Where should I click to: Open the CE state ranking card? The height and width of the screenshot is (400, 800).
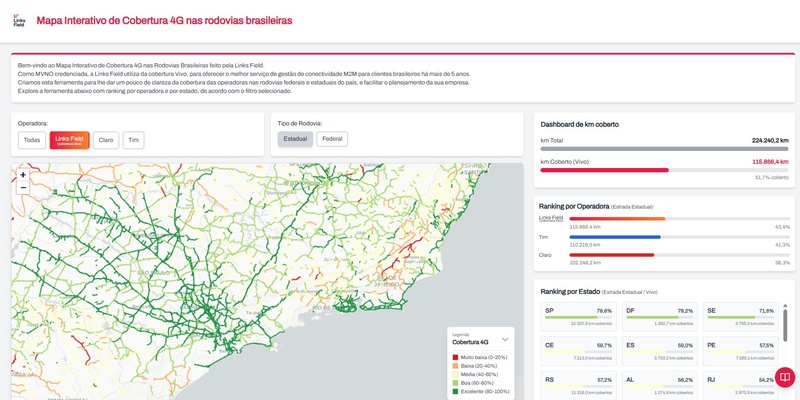click(579, 351)
